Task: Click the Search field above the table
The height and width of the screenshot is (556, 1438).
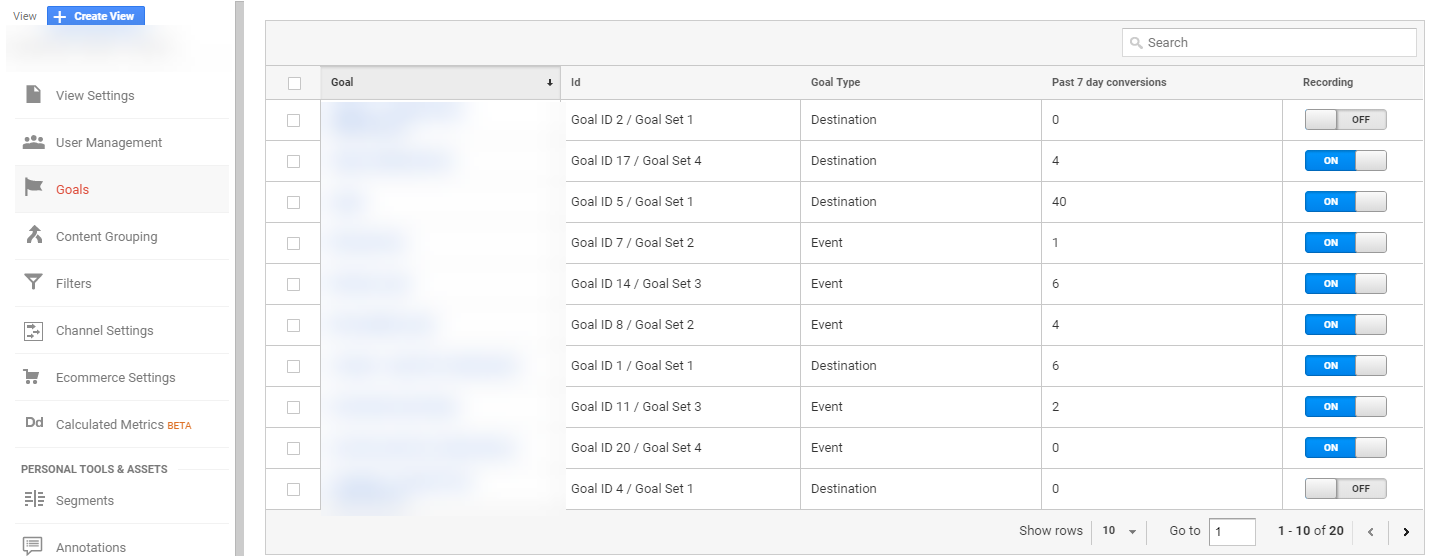Action: tap(1270, 43)
